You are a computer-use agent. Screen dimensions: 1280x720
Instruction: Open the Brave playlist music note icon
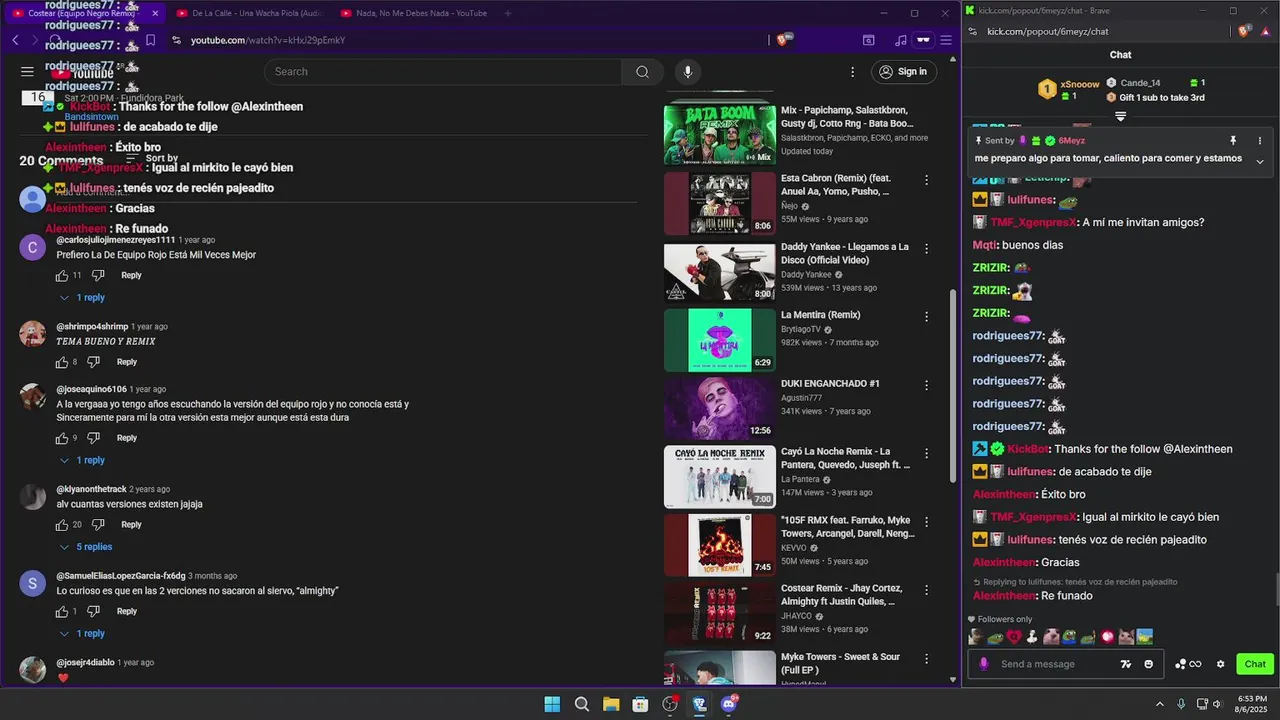coord(901,40)
